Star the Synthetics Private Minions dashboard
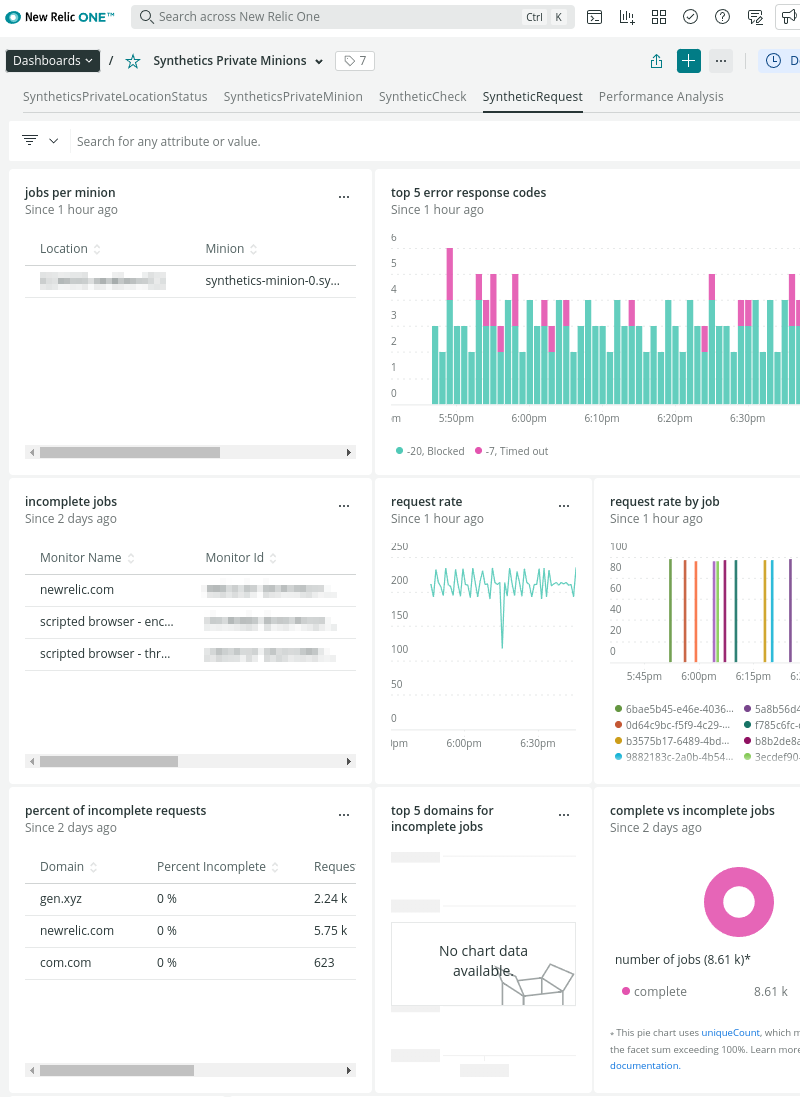 click(x=132, y=60)
